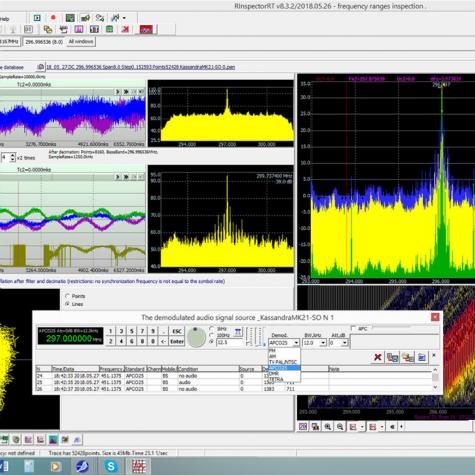Select the 12.5 step radio button
This screenshot has width=475, height=475.
click(x=211, y=342)
